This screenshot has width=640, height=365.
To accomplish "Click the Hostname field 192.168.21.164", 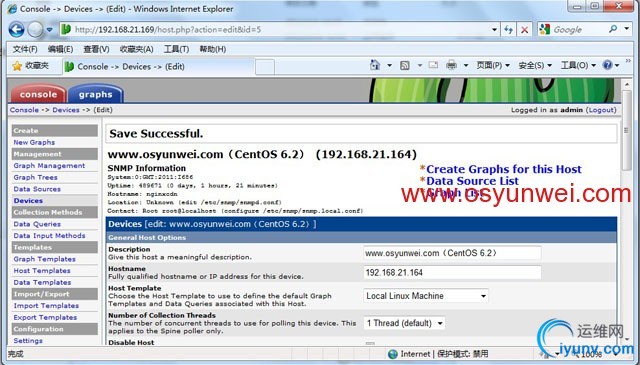I will point(452,273).
